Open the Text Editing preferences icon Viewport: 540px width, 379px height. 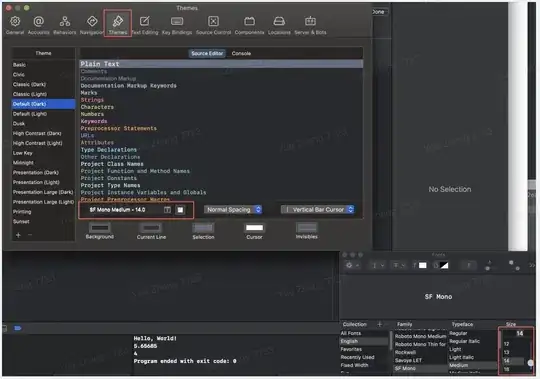pyautogui.click(x=145, y=25)
